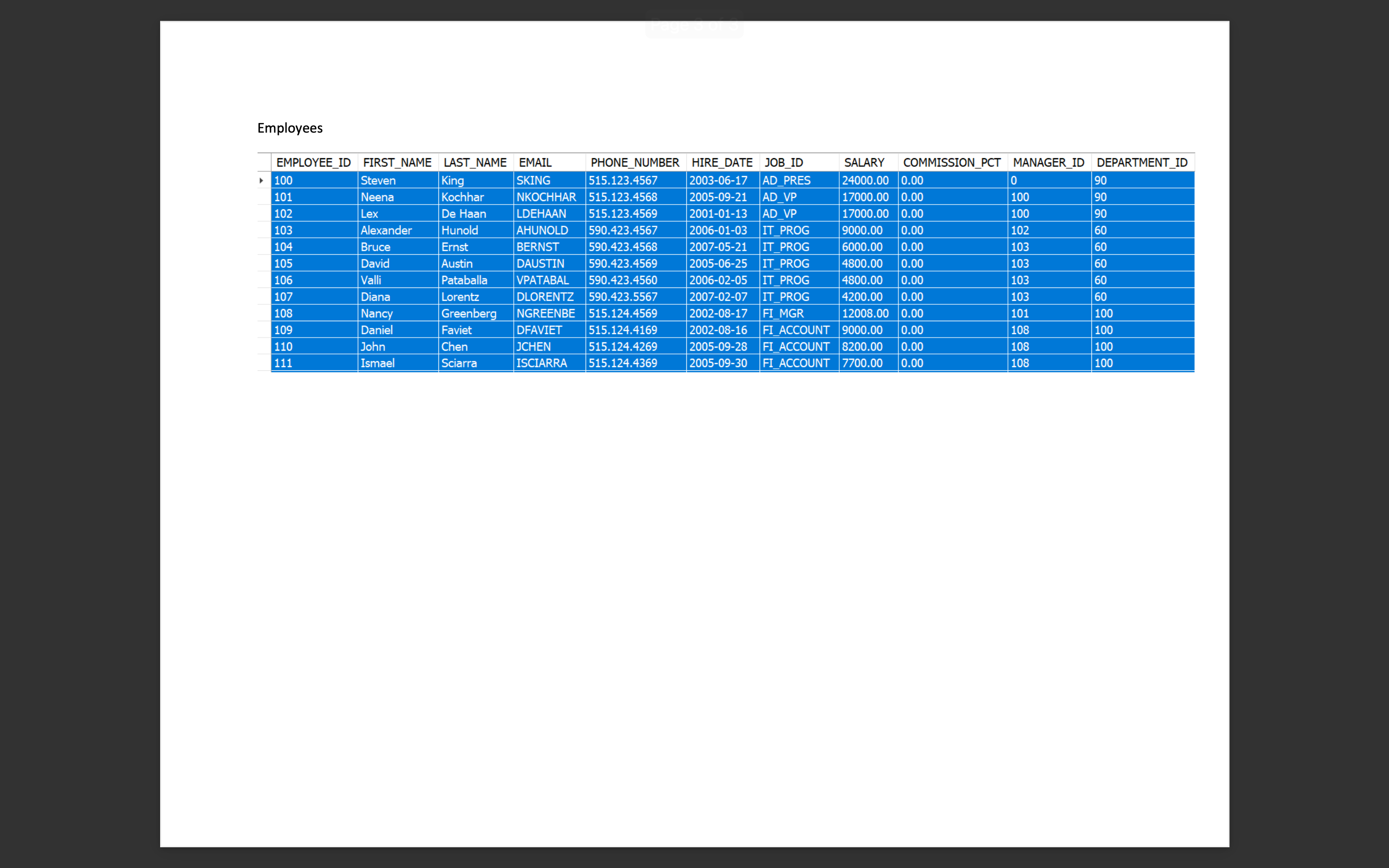The image size is (1389, 868).
Task: Click the MANAGER_ID column header
Action: pos(1048,163)
